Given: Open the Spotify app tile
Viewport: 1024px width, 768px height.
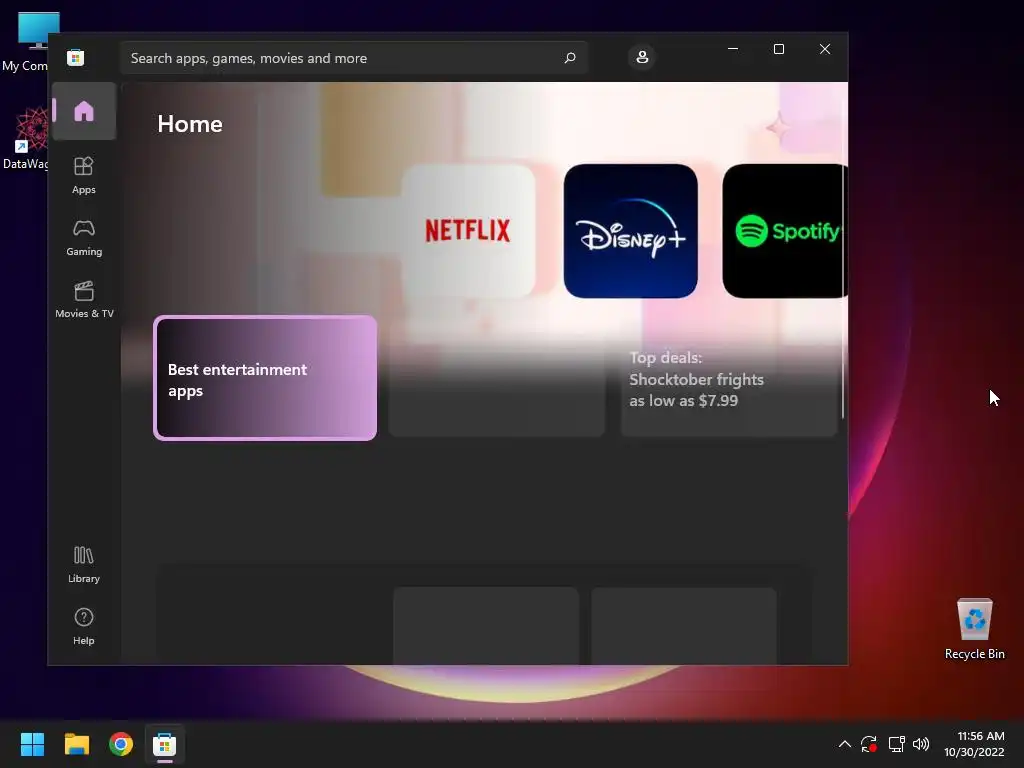Looking at the screenshot, I should pyautogui.click(x=785, y=231).
